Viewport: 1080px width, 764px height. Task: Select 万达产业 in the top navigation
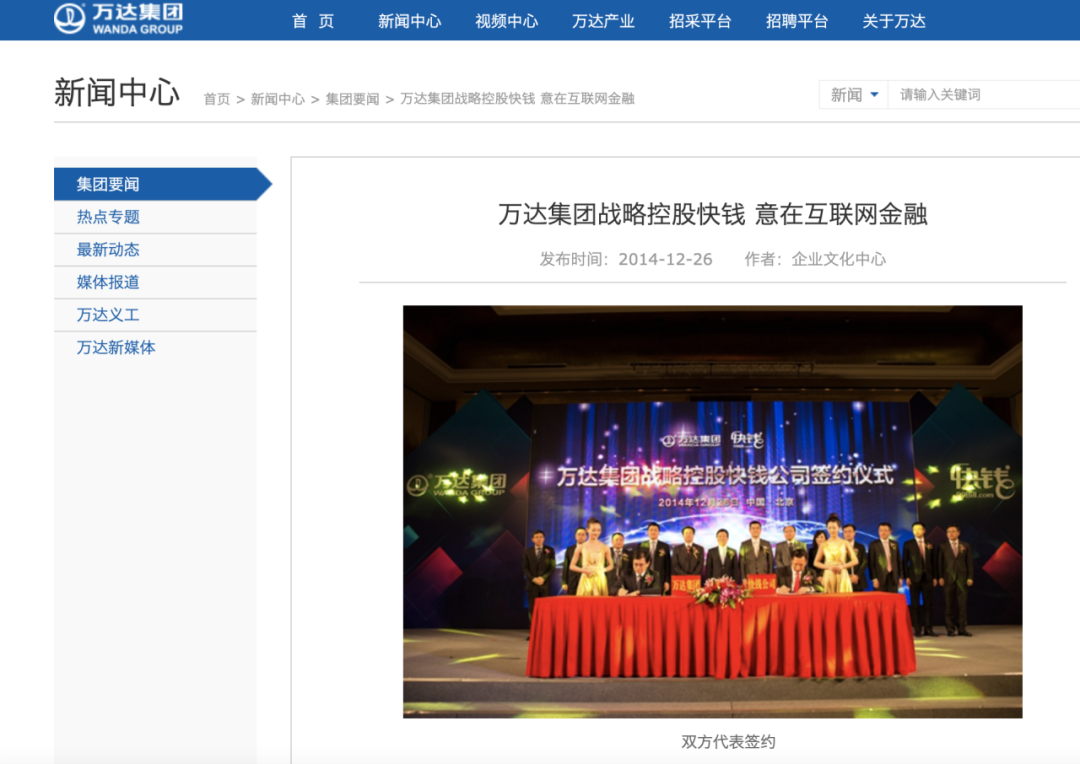point(603,21)
